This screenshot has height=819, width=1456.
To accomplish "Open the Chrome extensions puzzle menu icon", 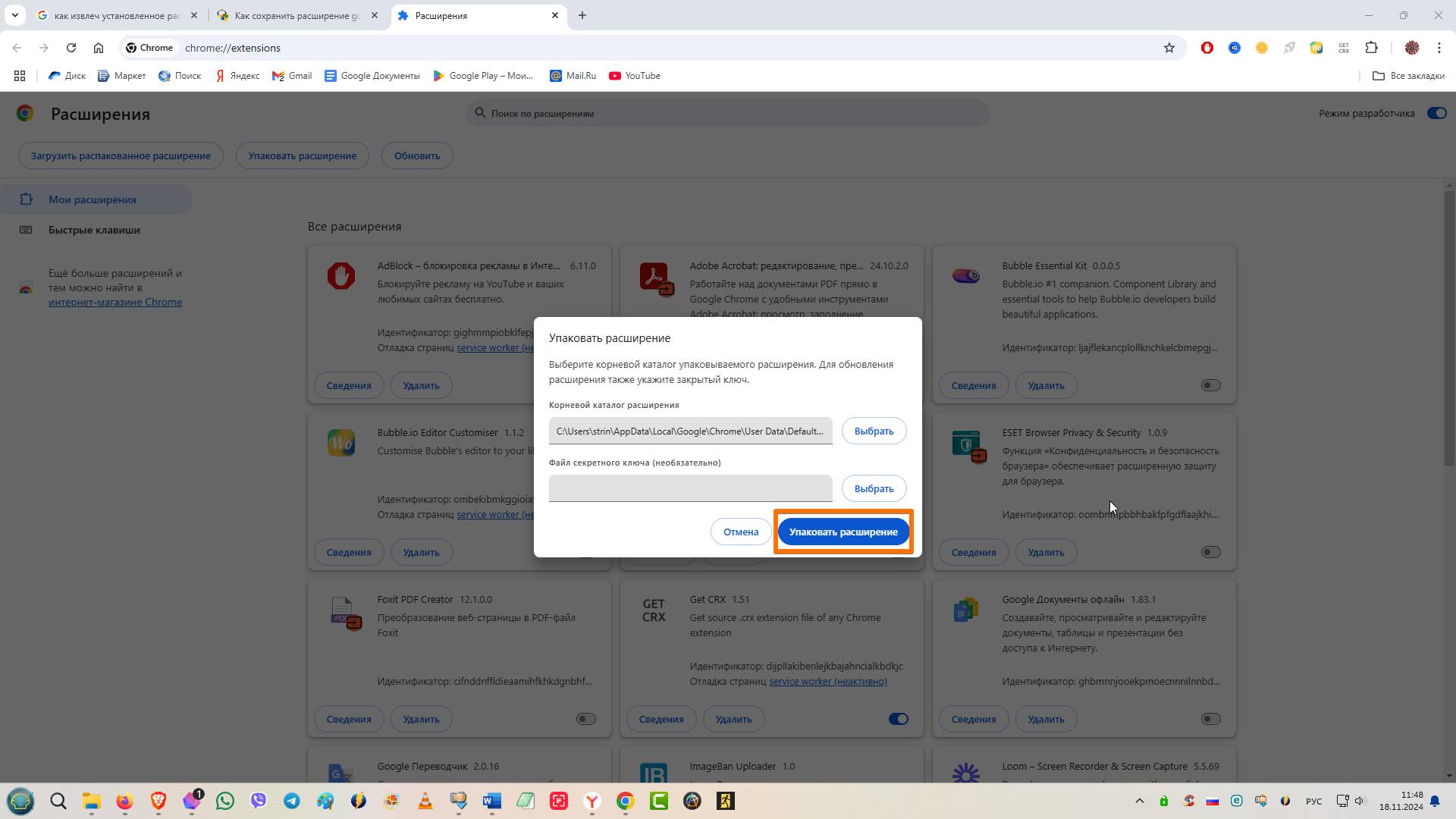I will click(x=1371, y=48).
